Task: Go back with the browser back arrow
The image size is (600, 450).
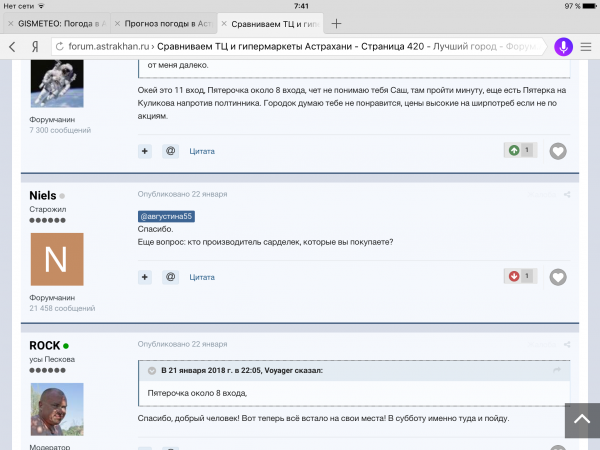Action: [12, 47]
